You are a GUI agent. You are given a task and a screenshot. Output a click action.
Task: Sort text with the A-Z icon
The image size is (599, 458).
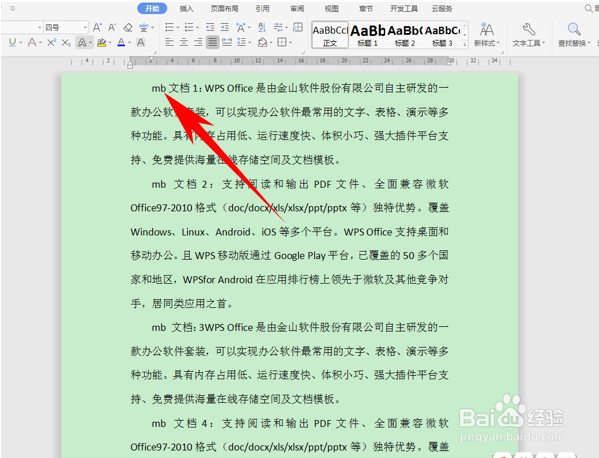[262, 28]
